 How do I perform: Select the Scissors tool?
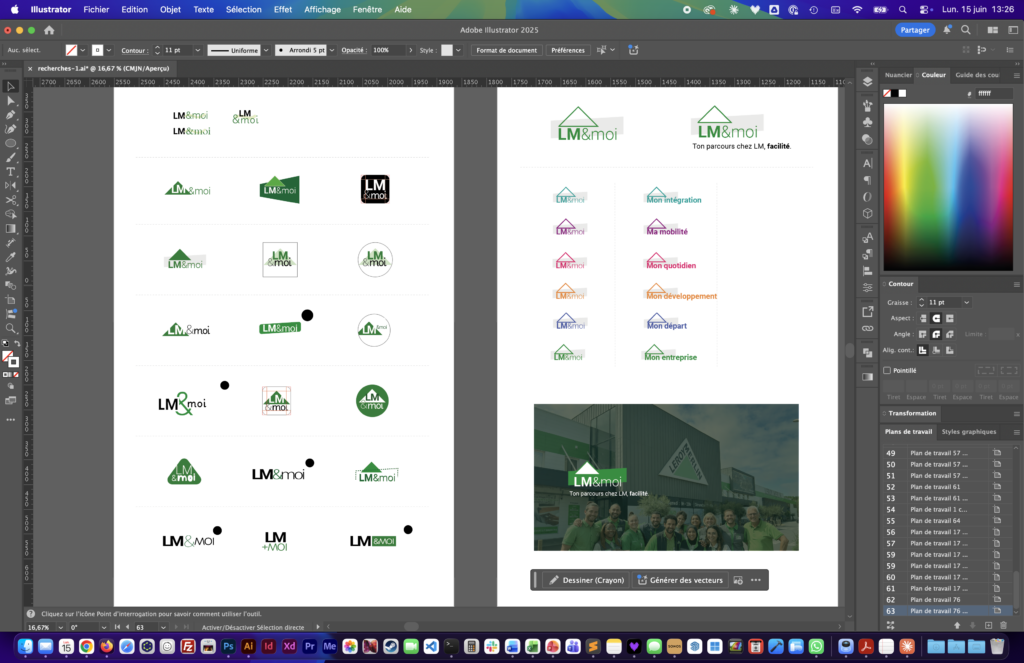coord(10,200)
